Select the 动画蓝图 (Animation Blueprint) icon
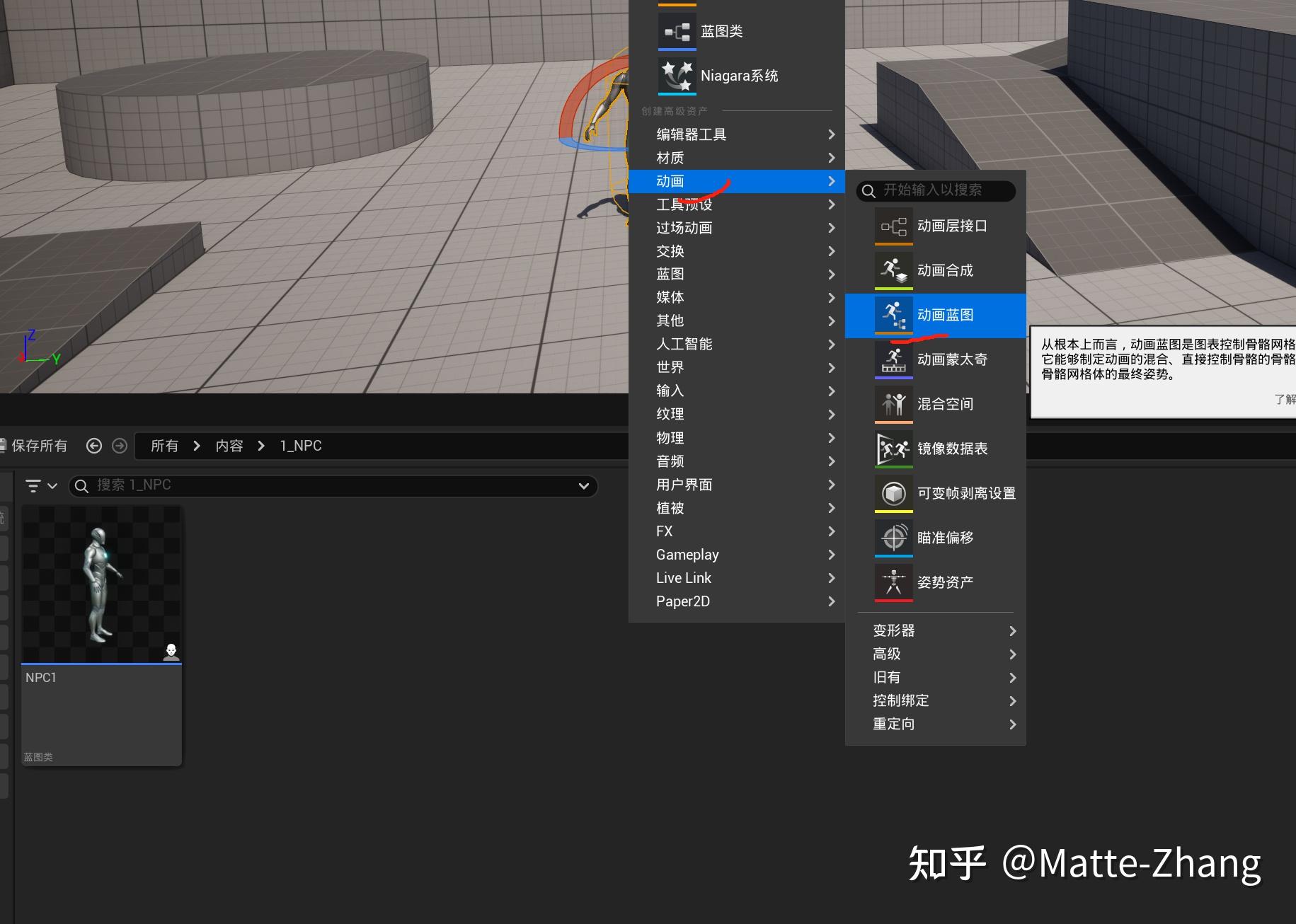 tap(894, 315)
